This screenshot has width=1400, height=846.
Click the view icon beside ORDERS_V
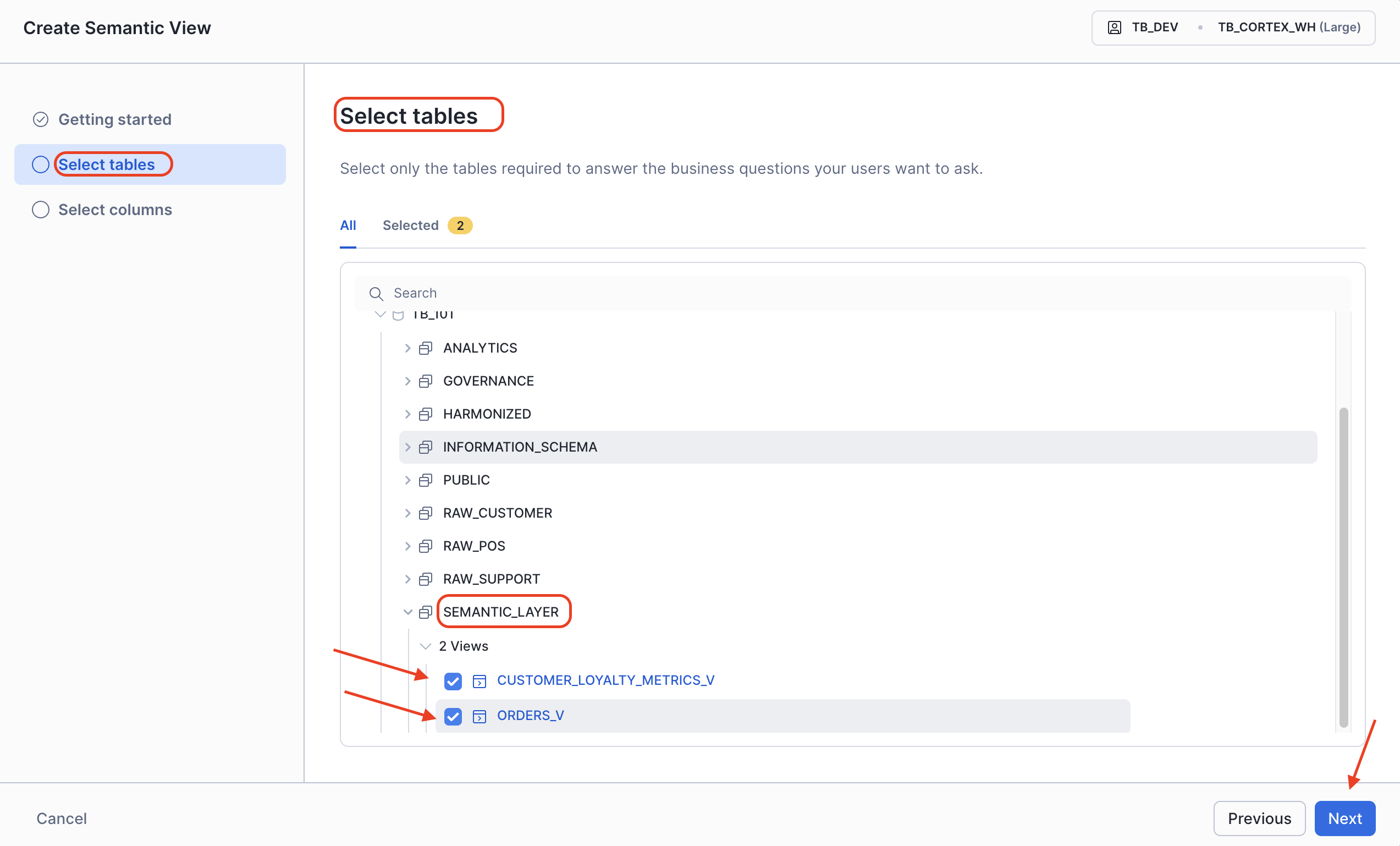click(x=479, y=716)
